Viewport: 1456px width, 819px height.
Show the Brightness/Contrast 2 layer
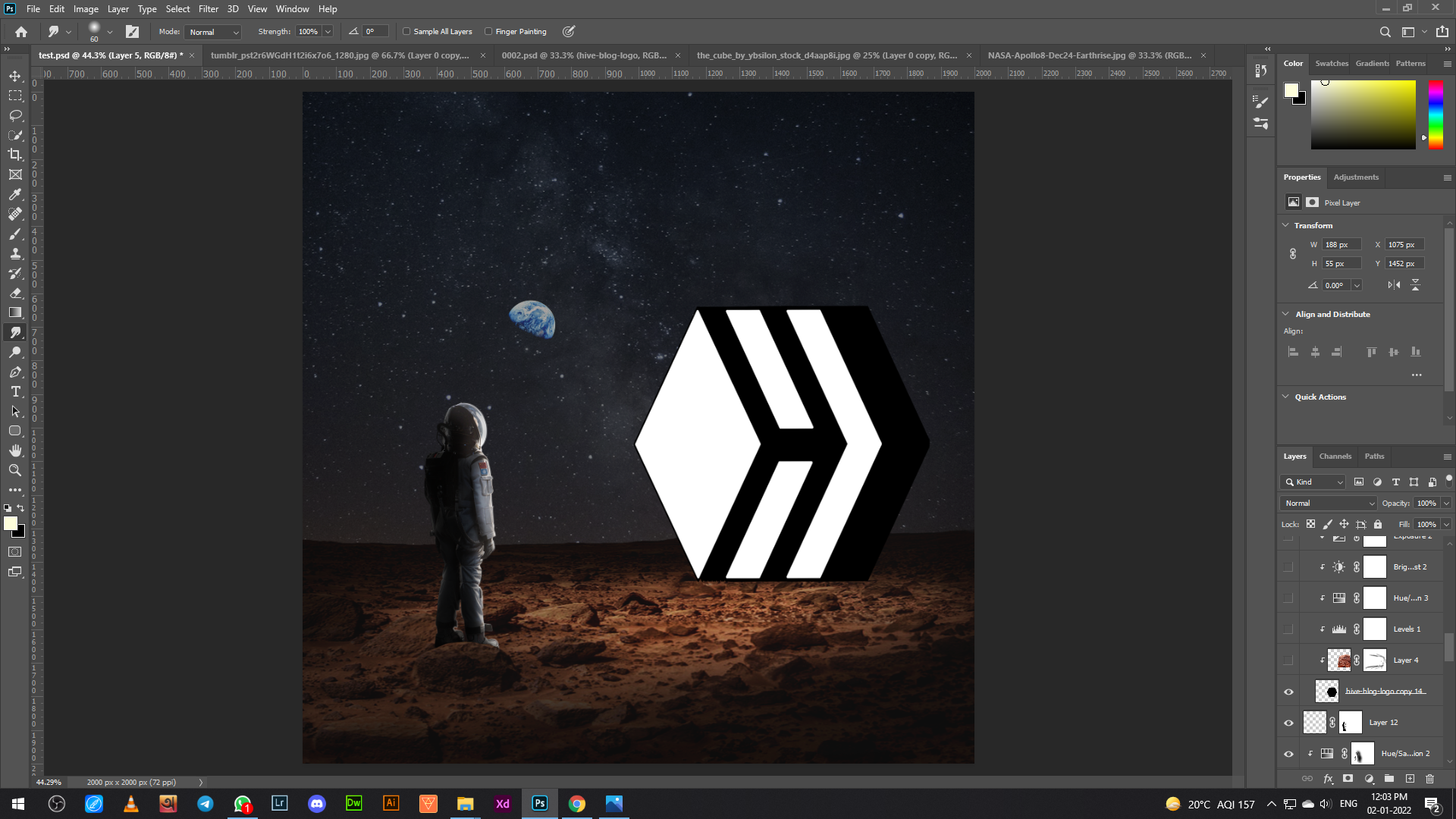pyautogui.click(x=1288, y=567)
